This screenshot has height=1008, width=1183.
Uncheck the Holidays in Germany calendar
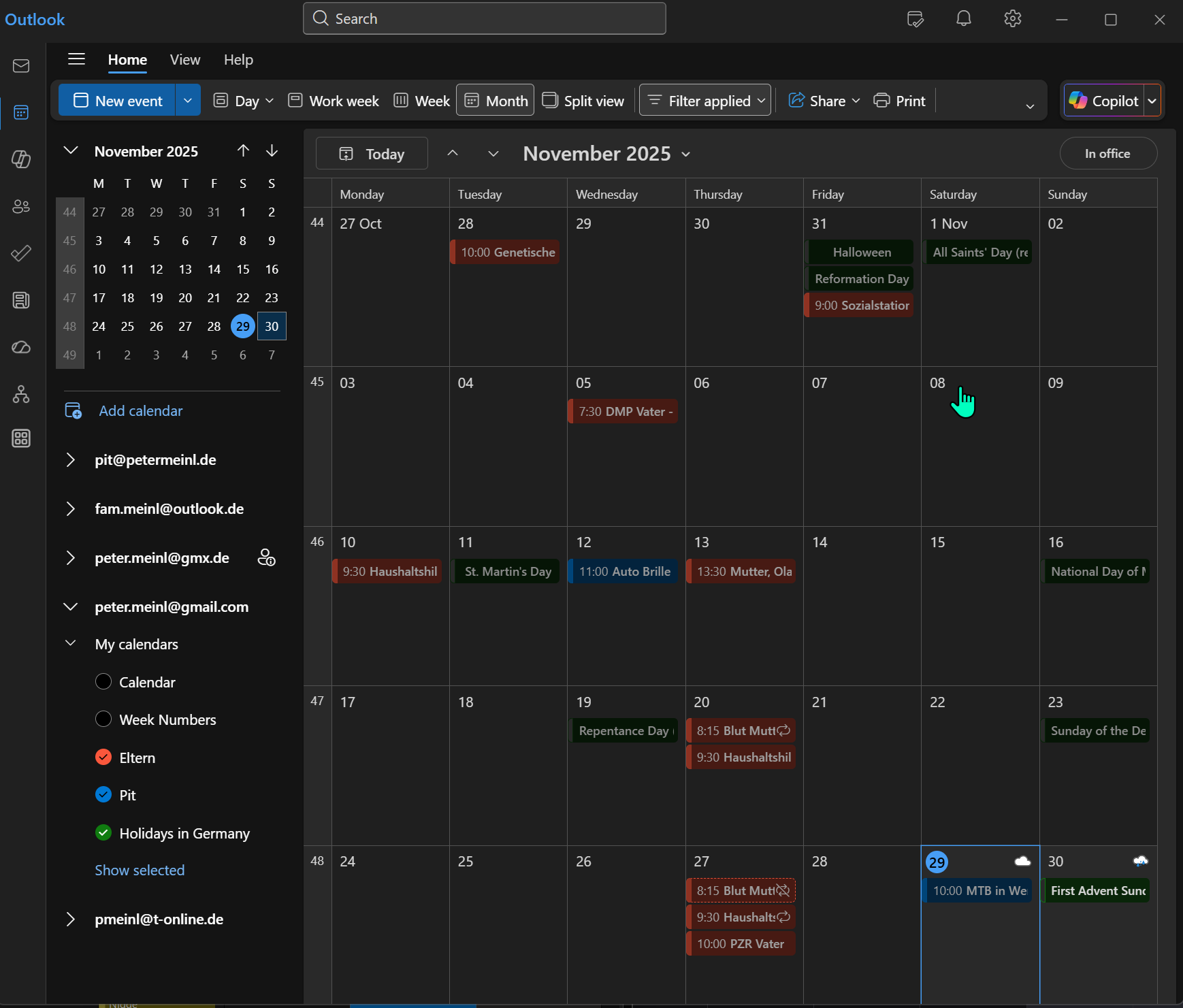click(103, 833)
